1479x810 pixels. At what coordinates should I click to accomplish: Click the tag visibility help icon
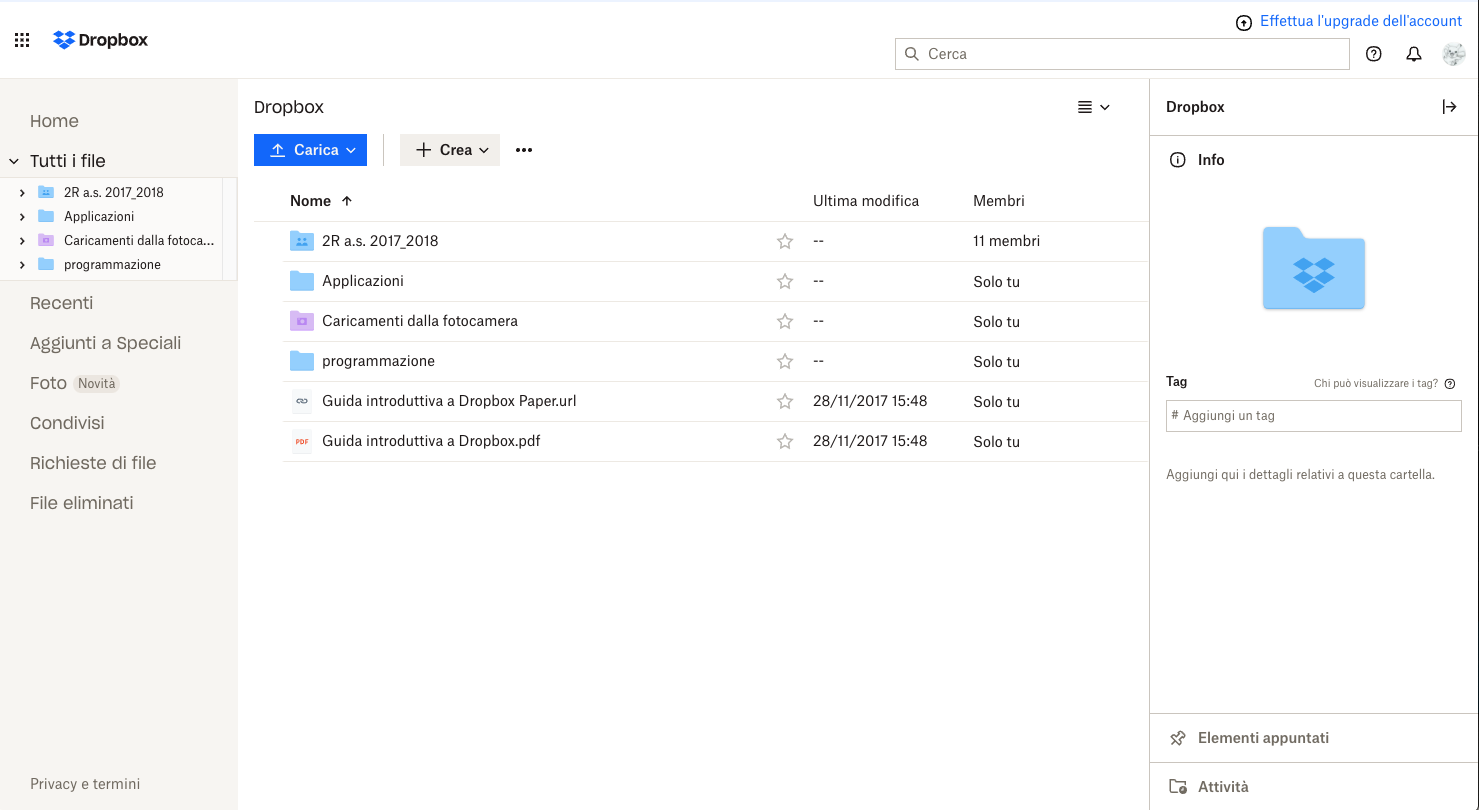pos(1450,383)
